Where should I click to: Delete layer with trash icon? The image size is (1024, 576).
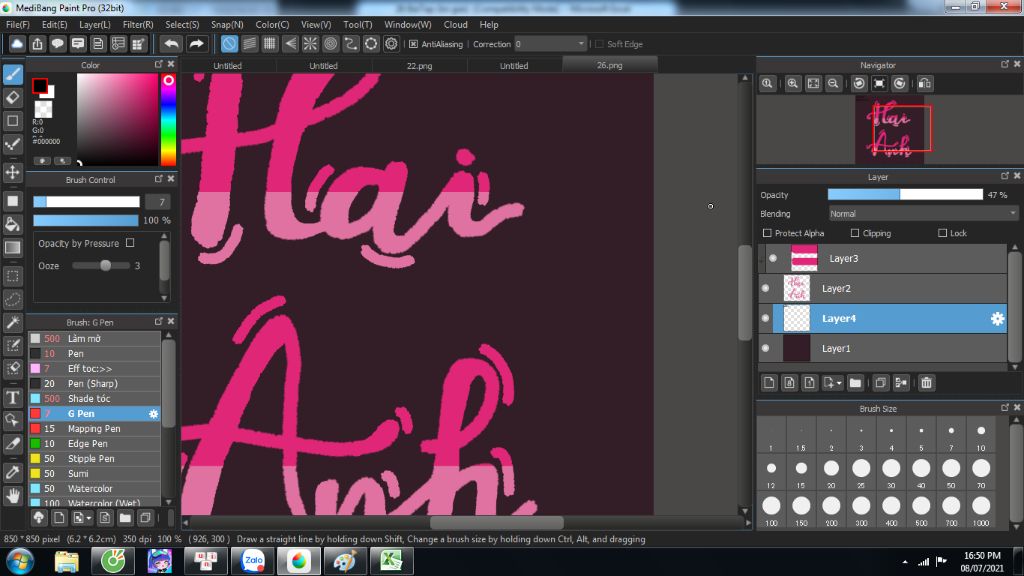[x=926, y=383]
